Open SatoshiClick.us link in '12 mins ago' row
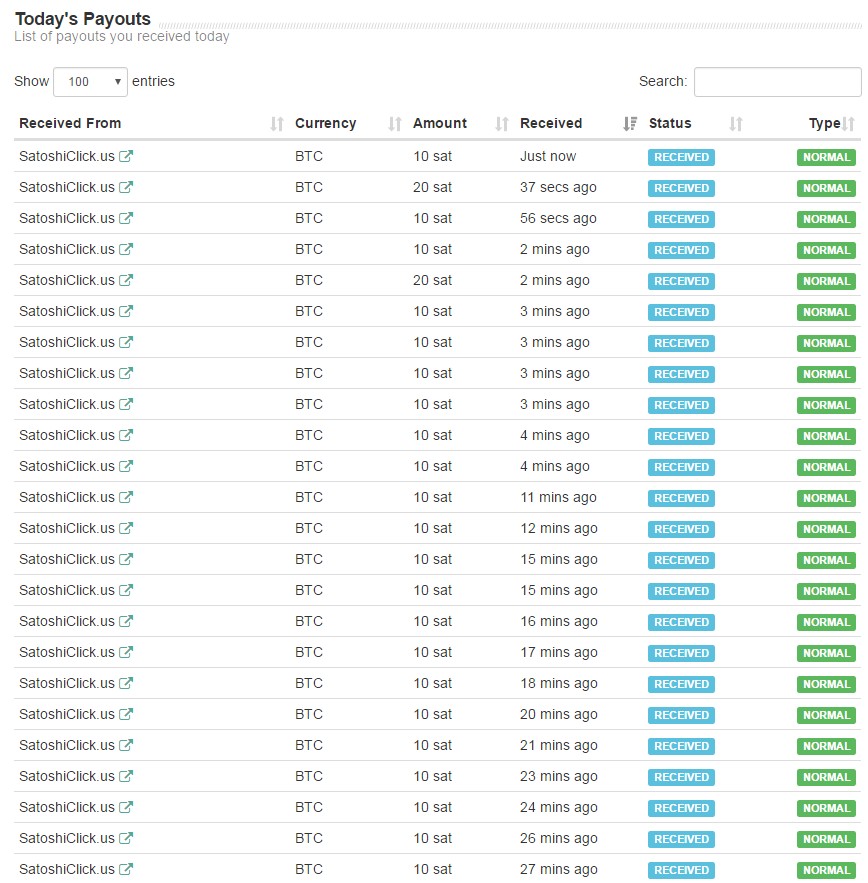Screen dimensions: 868x883 coord(67,528)
